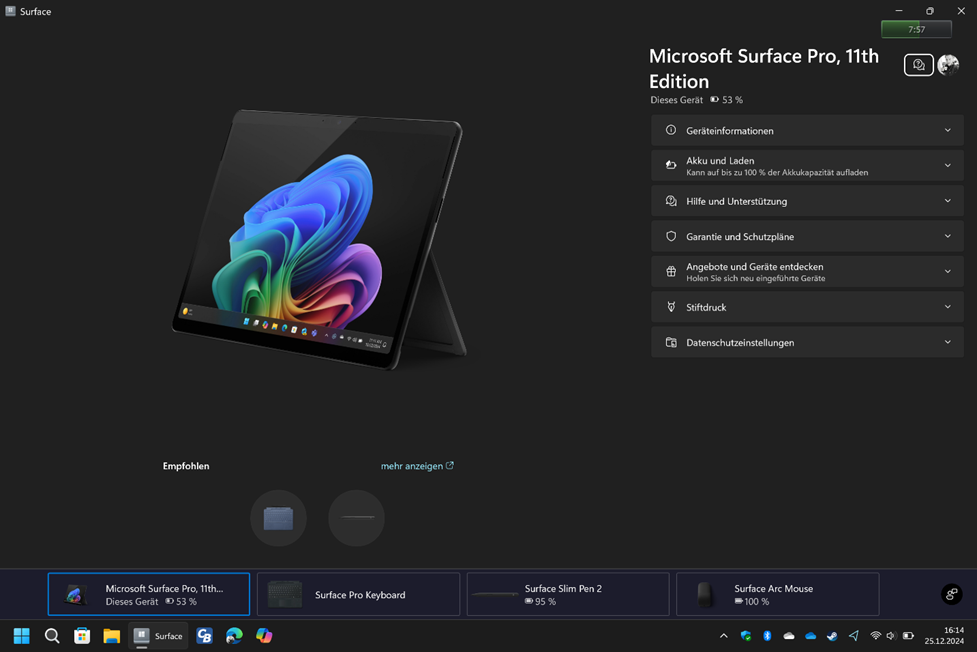977x652 pixels.
Task: Click the Geräteinformationen info icon
Action: [x=671, y=130]
